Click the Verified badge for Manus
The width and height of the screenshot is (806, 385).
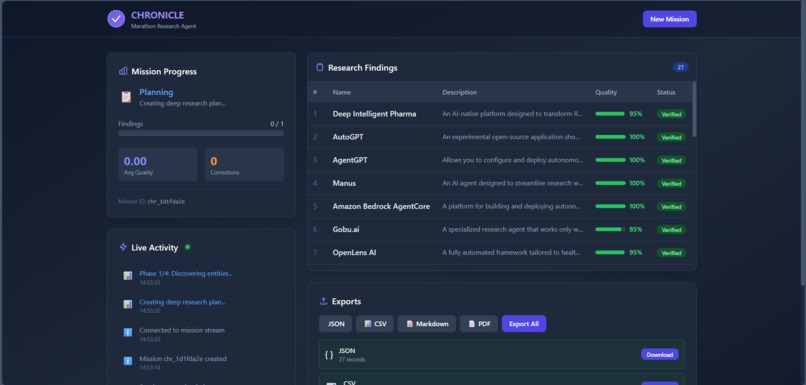[x=671, y=184]
